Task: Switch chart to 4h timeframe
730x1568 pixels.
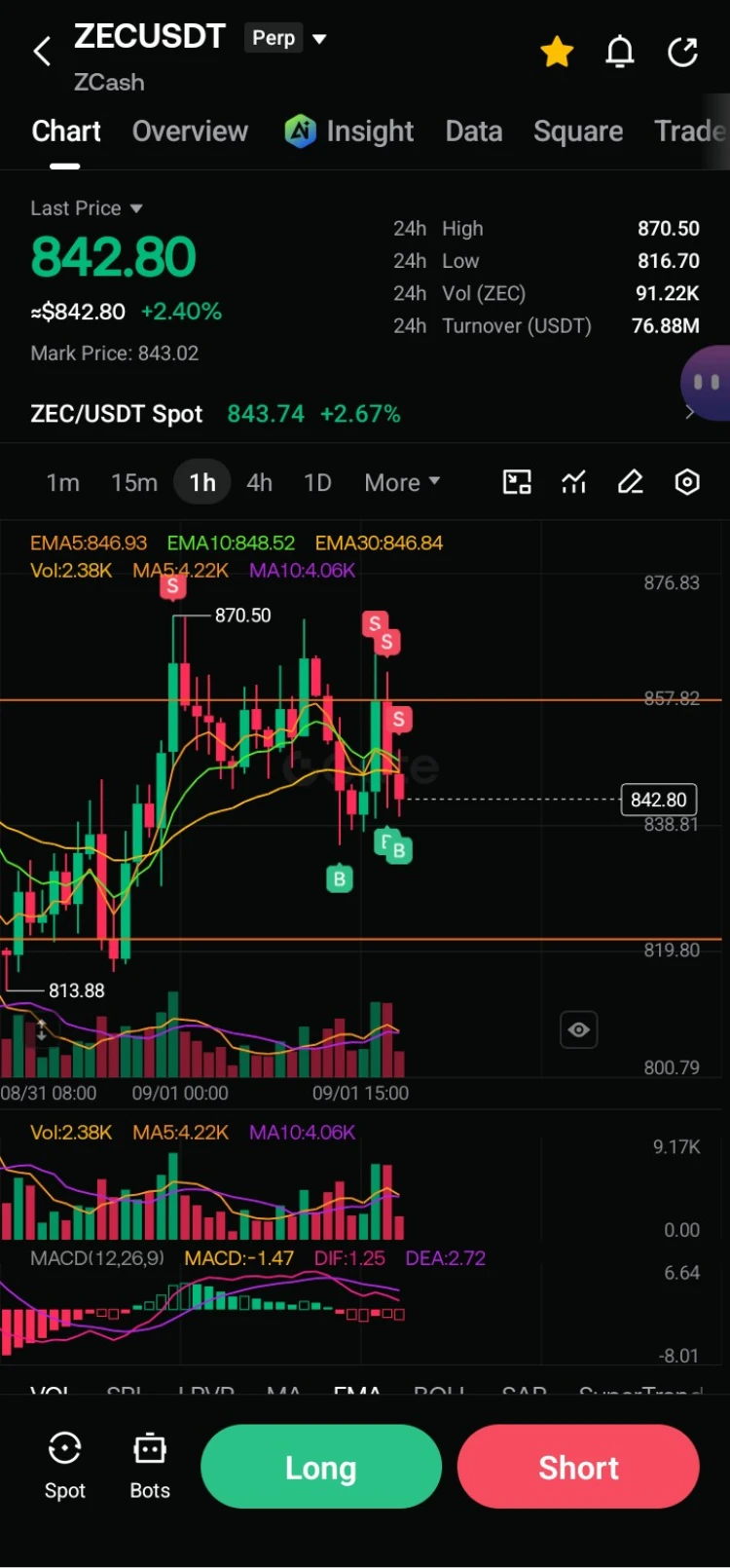Action: click(x=259, y=483)
